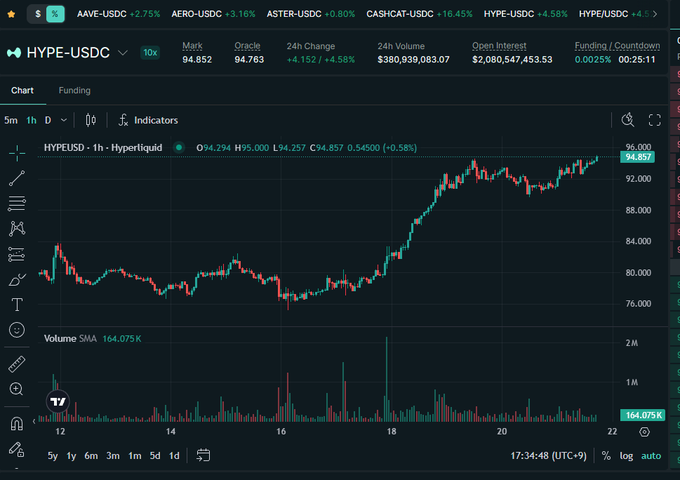Toggle auto price scale

point(651,456)
